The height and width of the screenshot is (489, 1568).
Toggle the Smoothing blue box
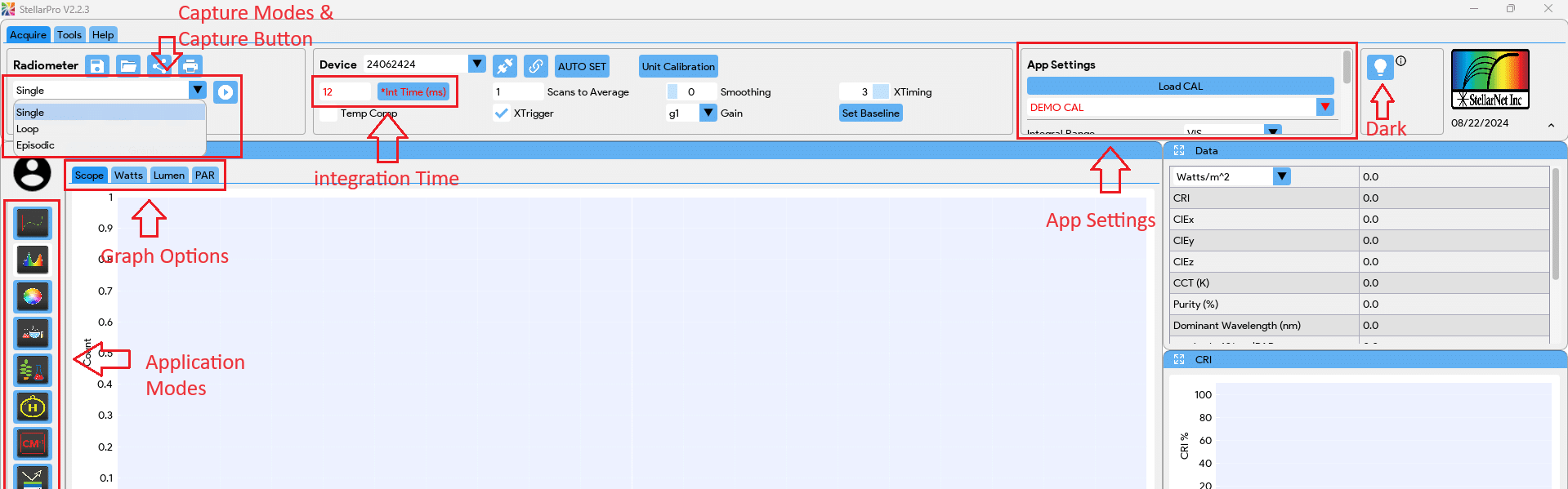point(672,91)
